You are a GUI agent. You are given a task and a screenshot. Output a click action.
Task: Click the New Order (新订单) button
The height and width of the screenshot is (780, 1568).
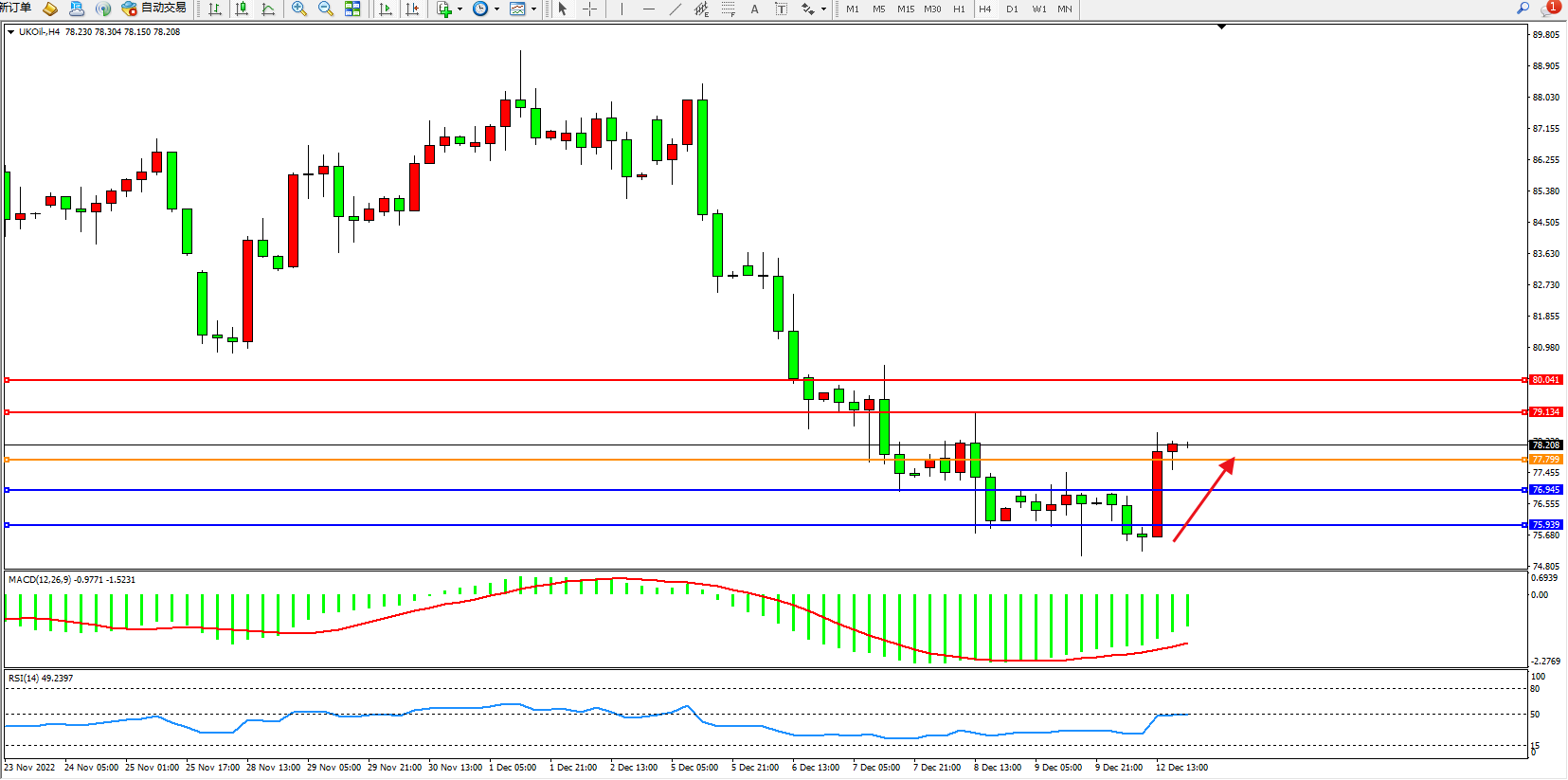15,9
